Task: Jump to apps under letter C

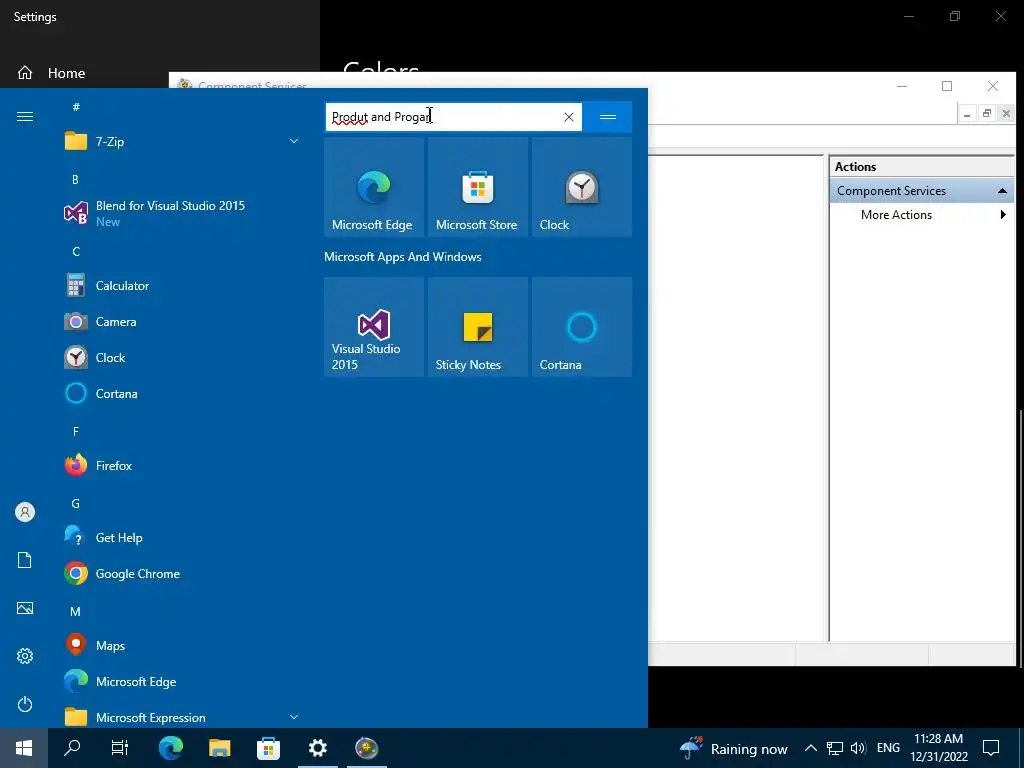Action: tap(76, 251)
